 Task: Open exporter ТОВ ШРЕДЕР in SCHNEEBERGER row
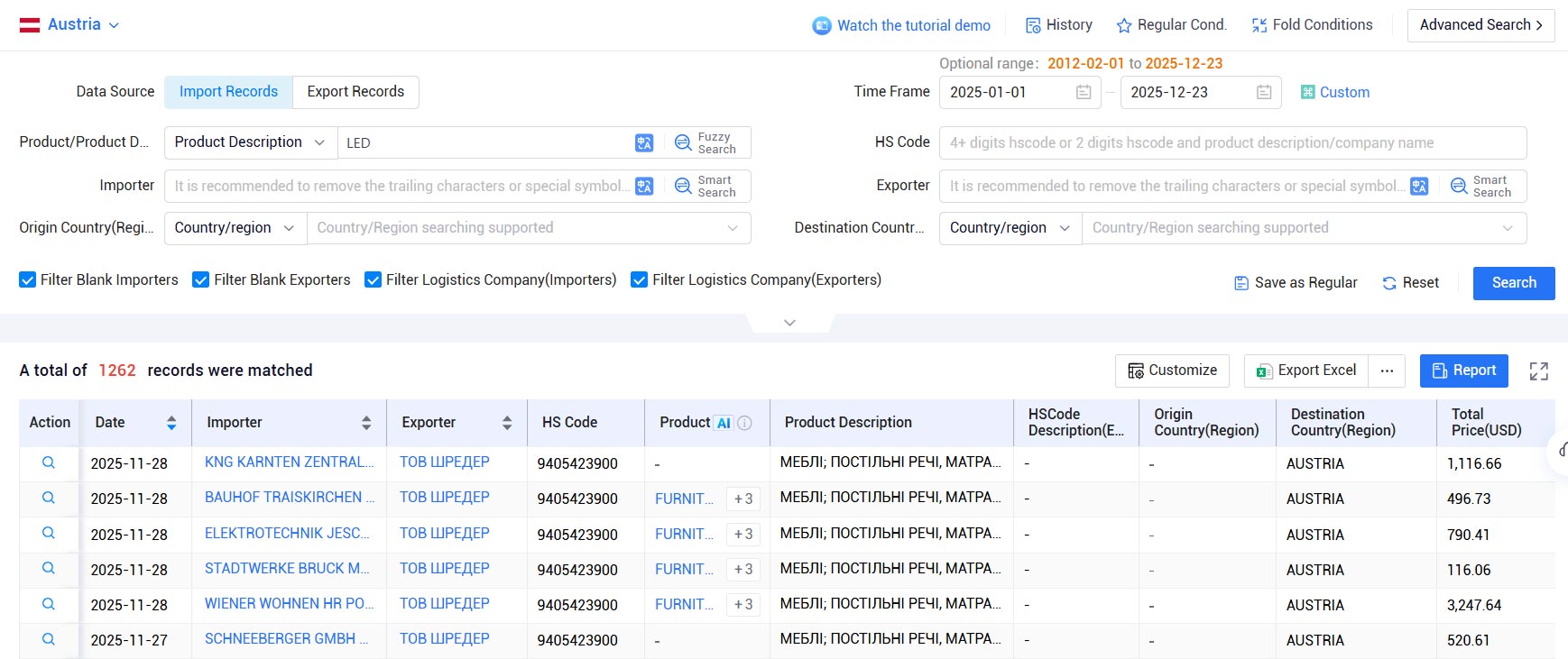(x=445, y=639)
